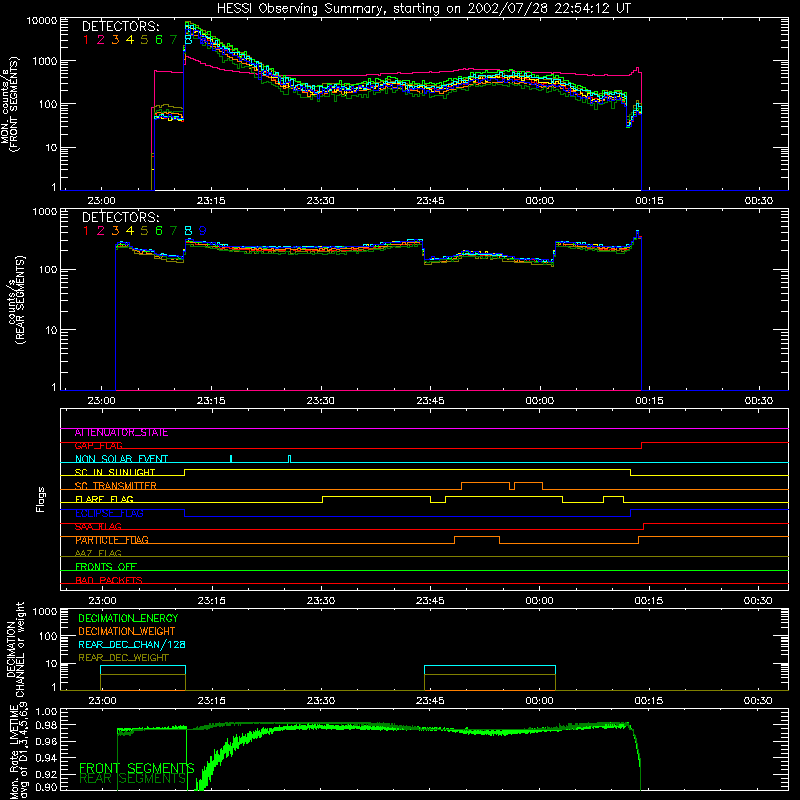Click the FRONTS_OFF flag label
Image resolution: width=800 pixels, height=800 pixels.
click(x=106, y=567)
